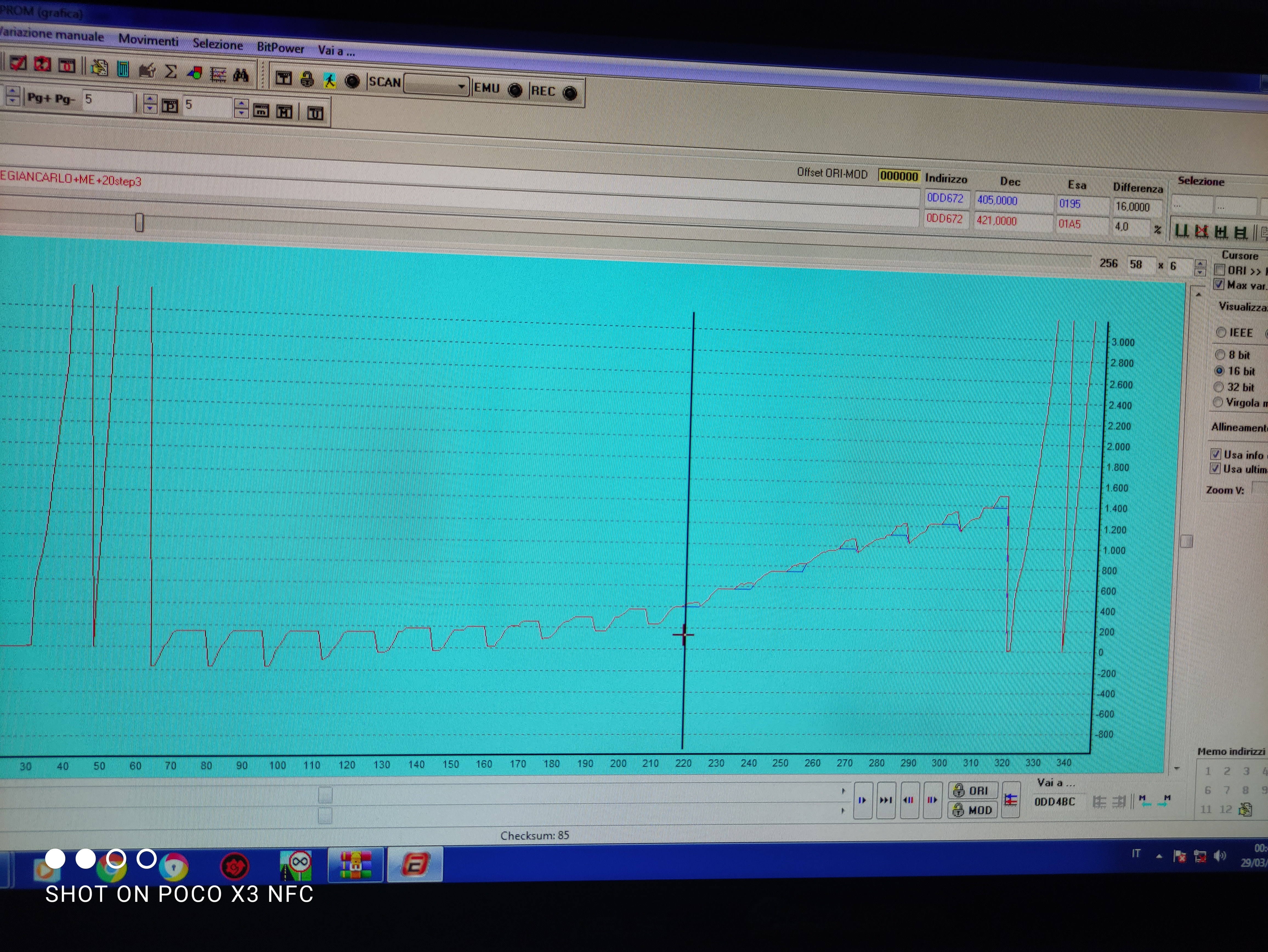
Task: Click the trash bin toolbar icon
Action: 123,69
